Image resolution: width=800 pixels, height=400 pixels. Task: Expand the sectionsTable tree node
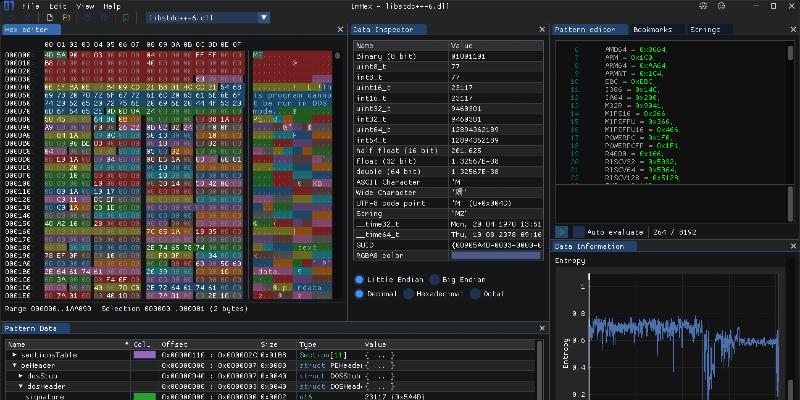point(14,355)
